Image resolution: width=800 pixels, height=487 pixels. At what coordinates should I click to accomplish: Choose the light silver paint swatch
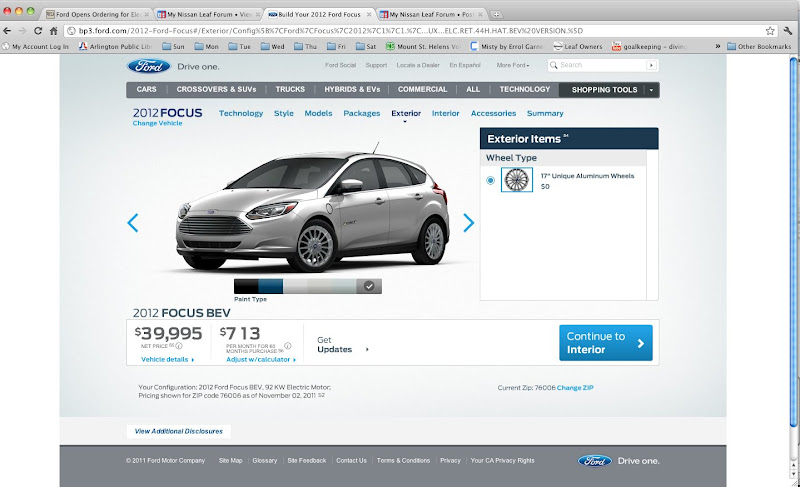295,286
